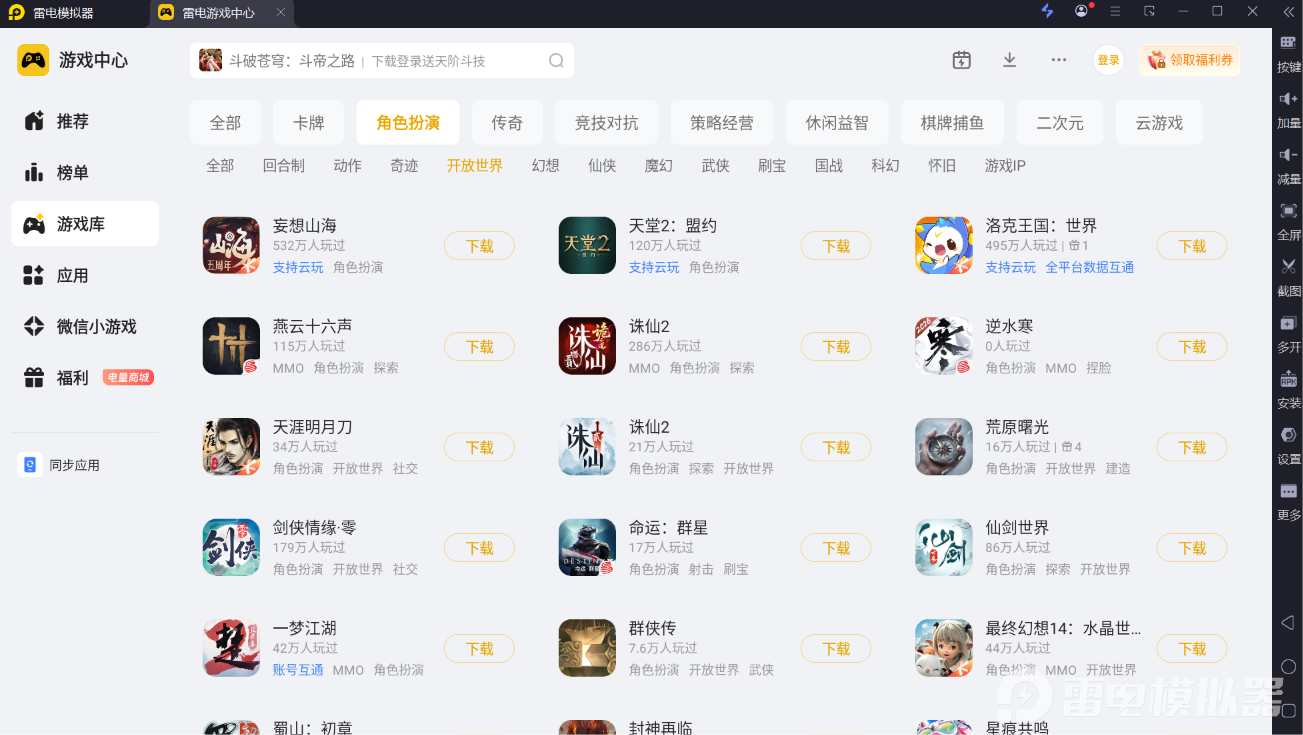
Task: Click 支持云玩 link under 妄想山海
Action: point(298,267)
